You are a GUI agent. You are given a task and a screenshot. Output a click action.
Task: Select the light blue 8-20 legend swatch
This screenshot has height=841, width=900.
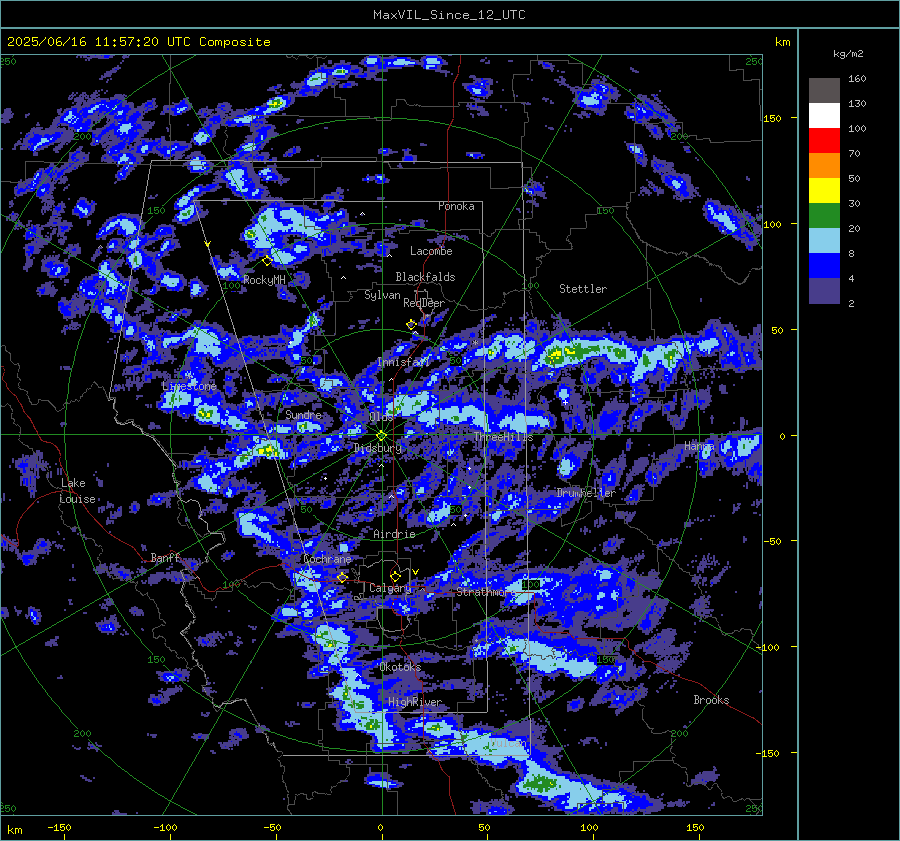pyautogui.click(x=824, y=241)
